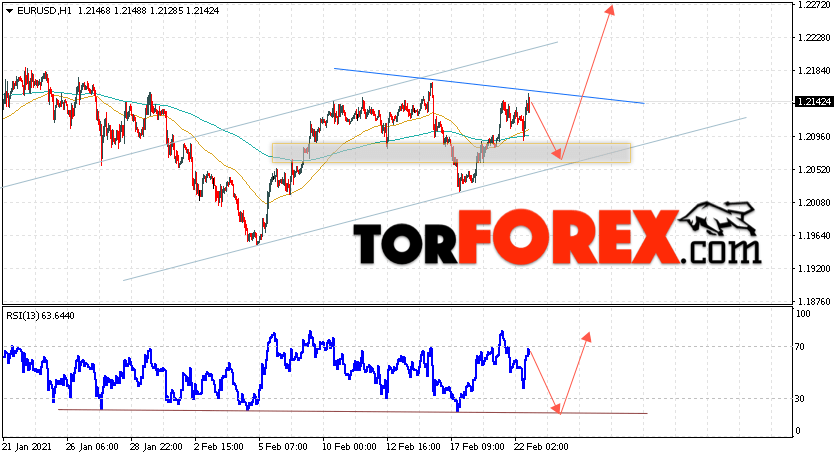Click the 5 Feb 07:00 time label
The image size is (838, 458).
(283, 447)
